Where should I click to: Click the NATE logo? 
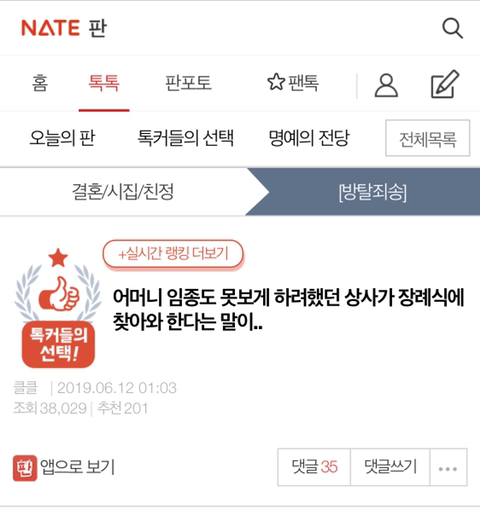(50, 28)
